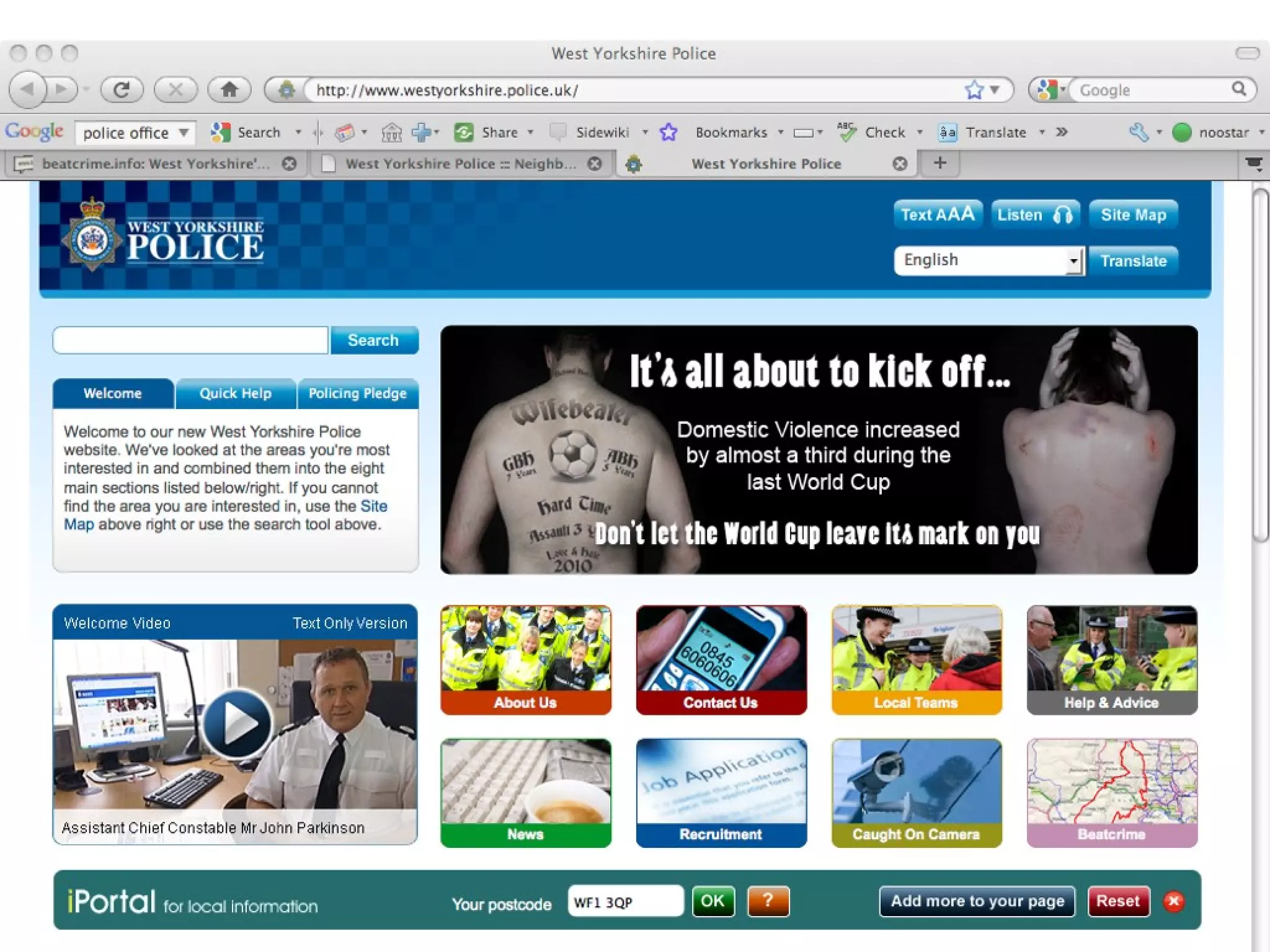Close the iPortal bar with the red X

pos(1173,901)
